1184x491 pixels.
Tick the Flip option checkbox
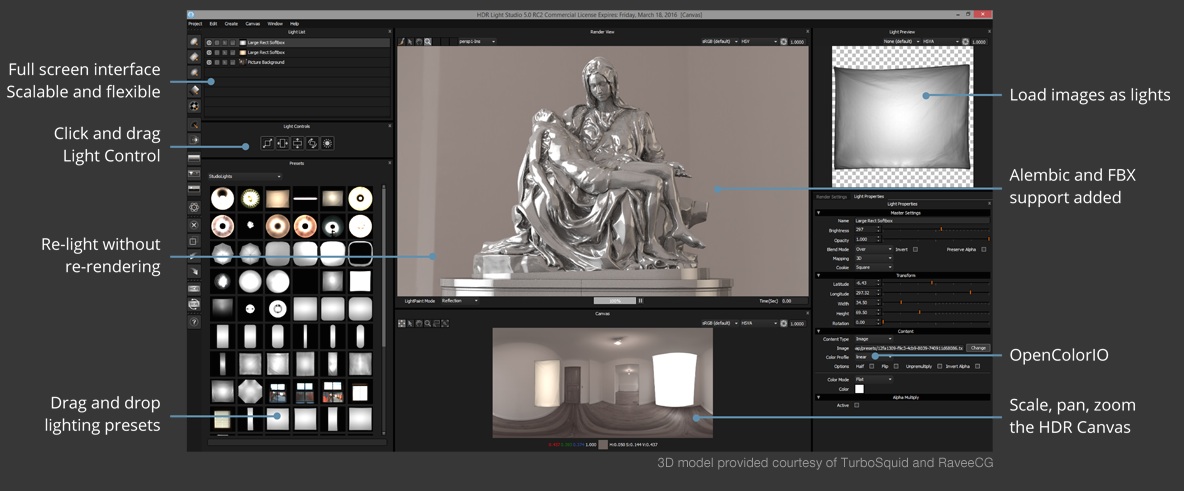pos(896,366)
